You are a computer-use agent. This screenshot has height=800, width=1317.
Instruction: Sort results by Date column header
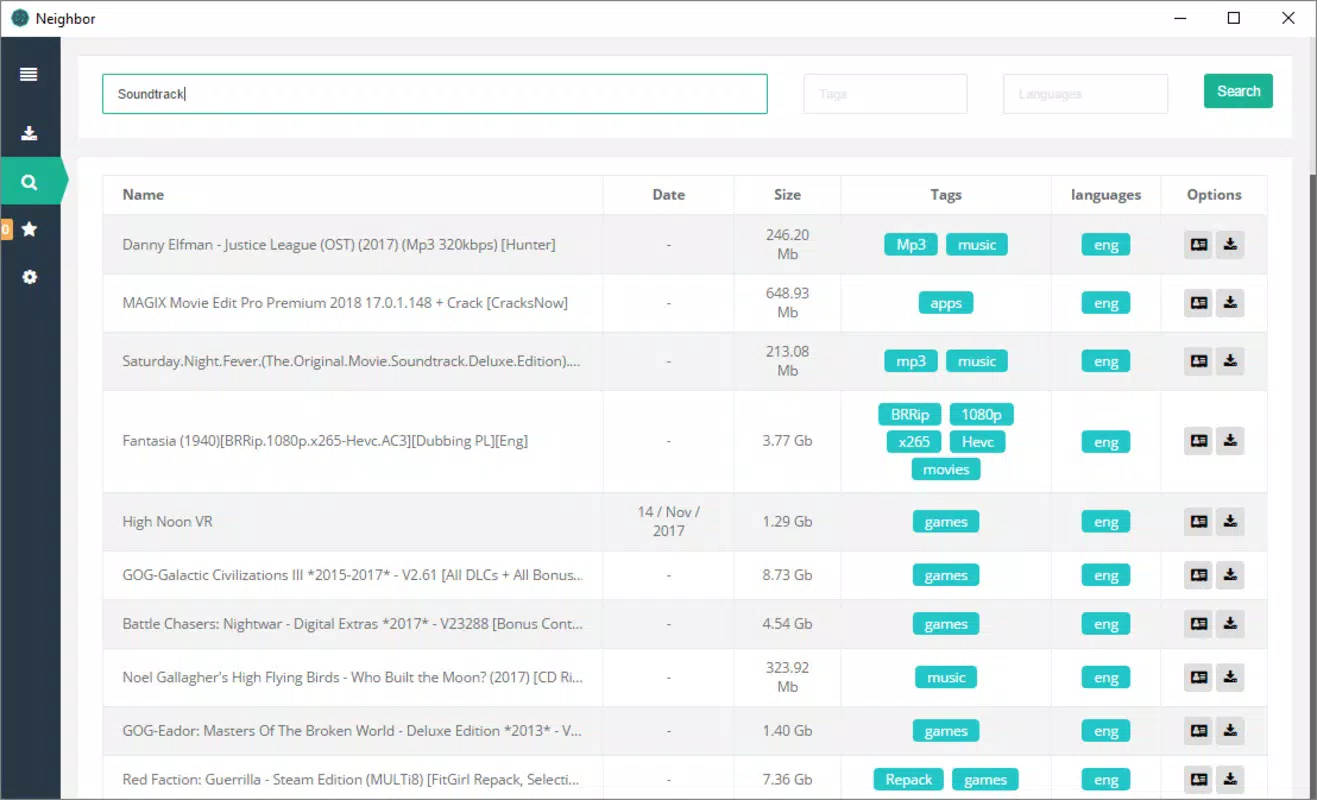tap(669, 195)
